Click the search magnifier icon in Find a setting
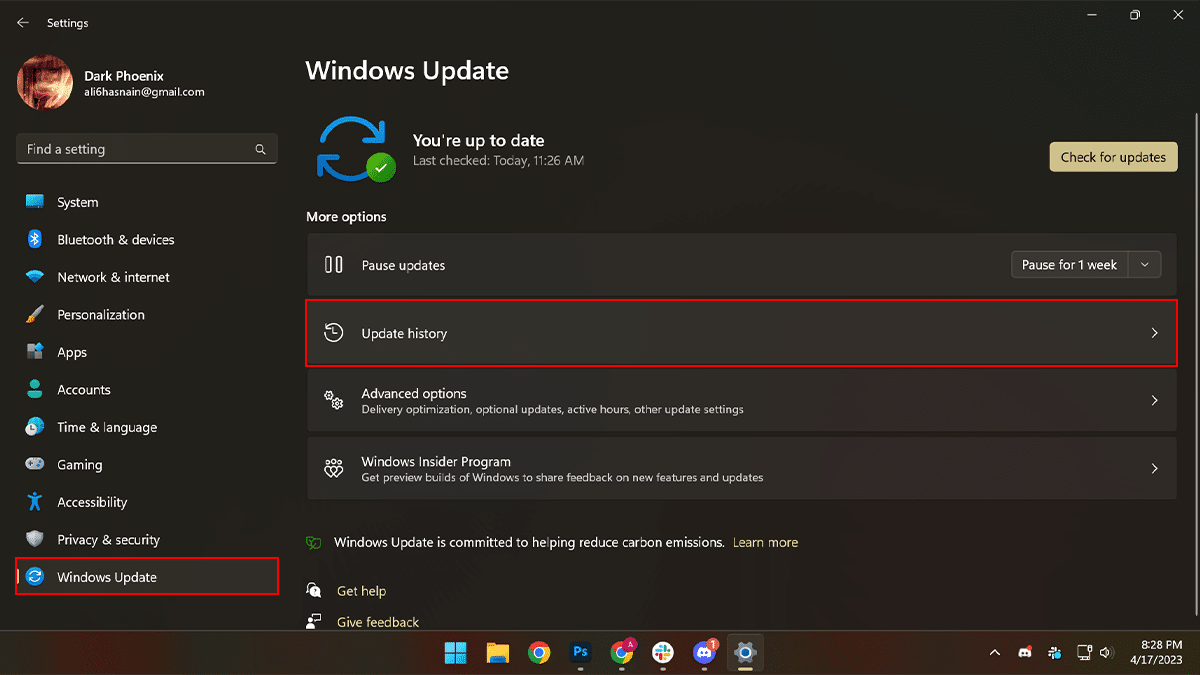This screenshot has height=675, width=1200. coord(260,149)
